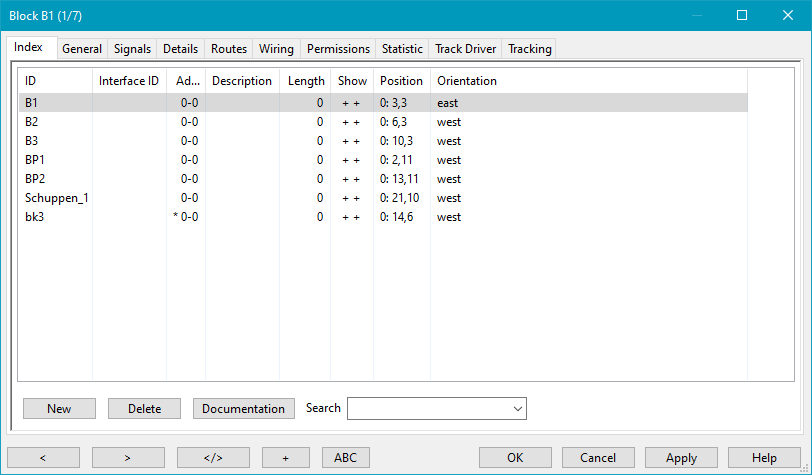Click the Help button
This screenshot has height=475, width=812.
(764, 457)
